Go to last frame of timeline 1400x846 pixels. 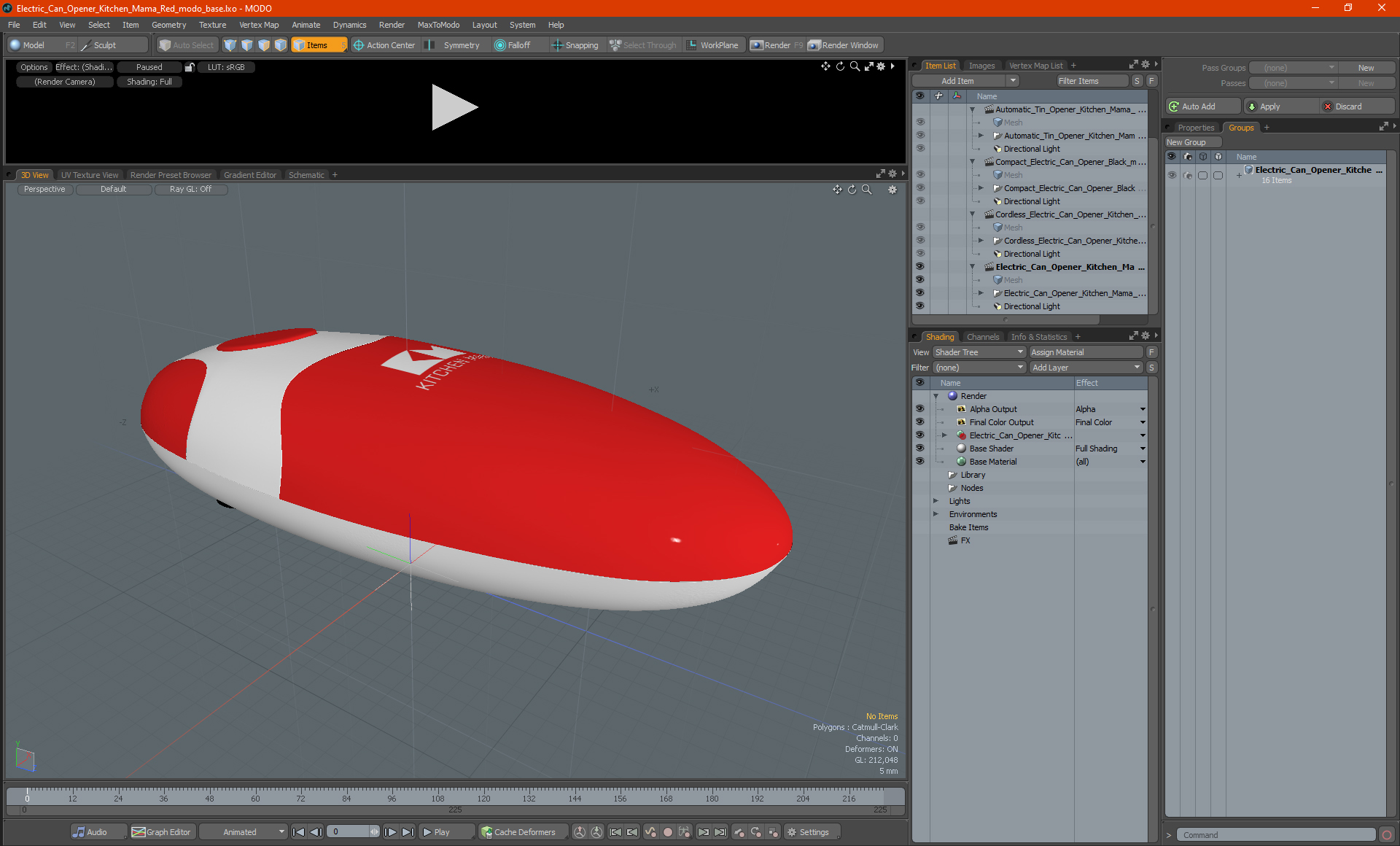[408, 832]
